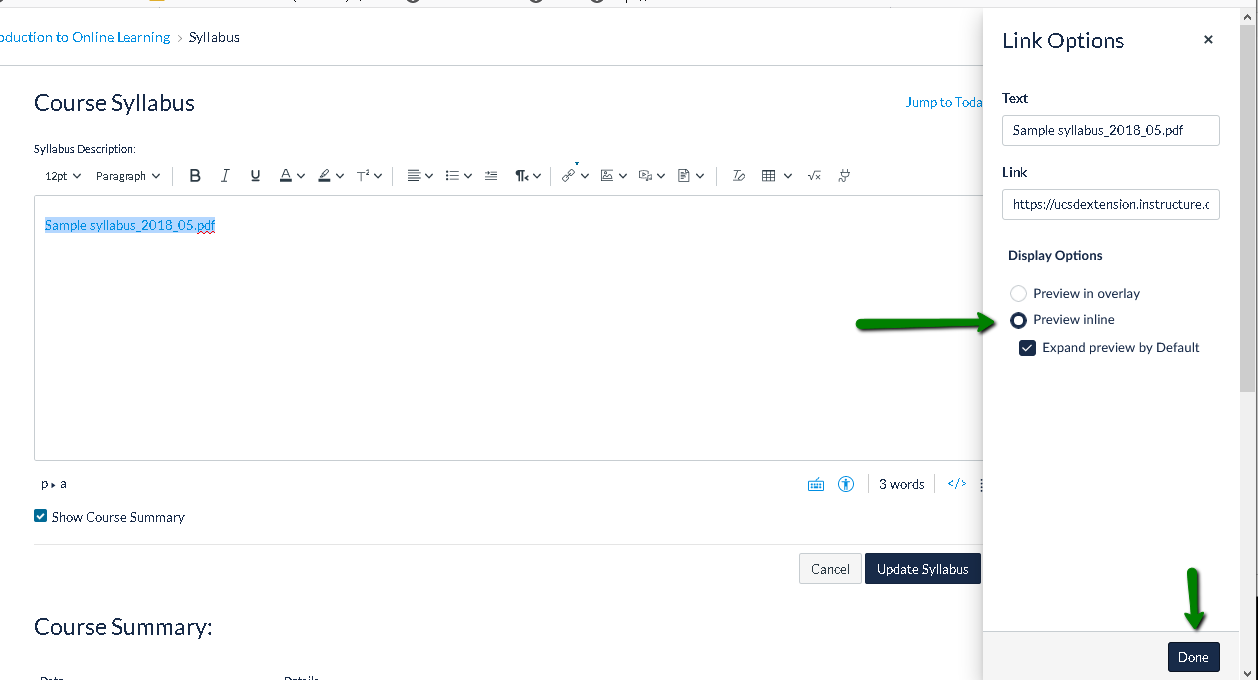The width and height of the screenshot is (1258, 680).
Task: Apply text color with the A icon
Action: pyautogui.click(x=286, y=176)
